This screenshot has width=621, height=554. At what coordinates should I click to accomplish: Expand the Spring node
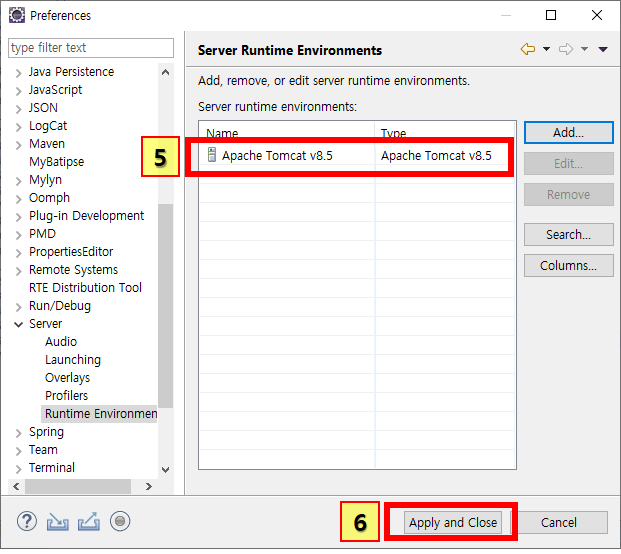tap(18, 433)
